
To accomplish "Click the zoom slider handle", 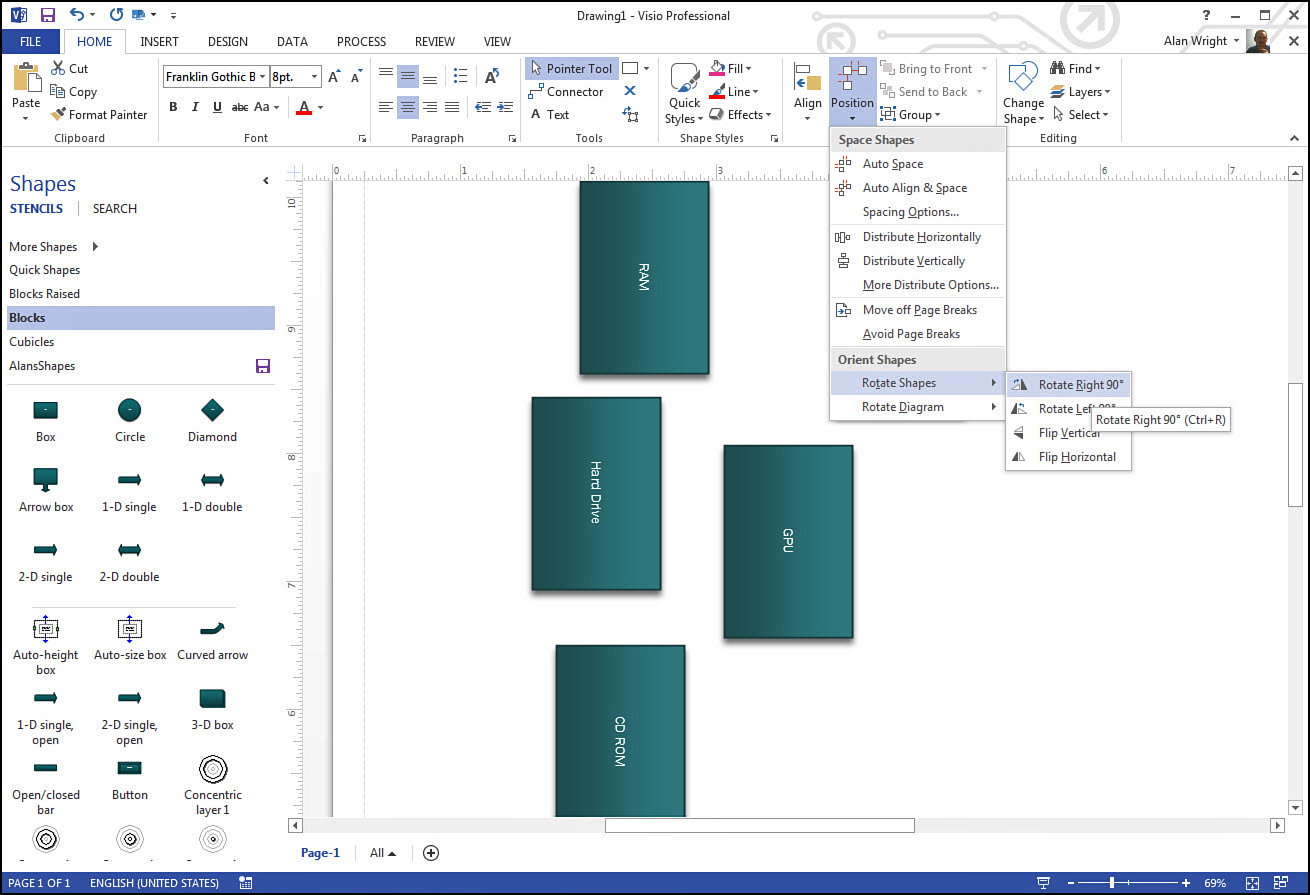I will [1111, 883].
